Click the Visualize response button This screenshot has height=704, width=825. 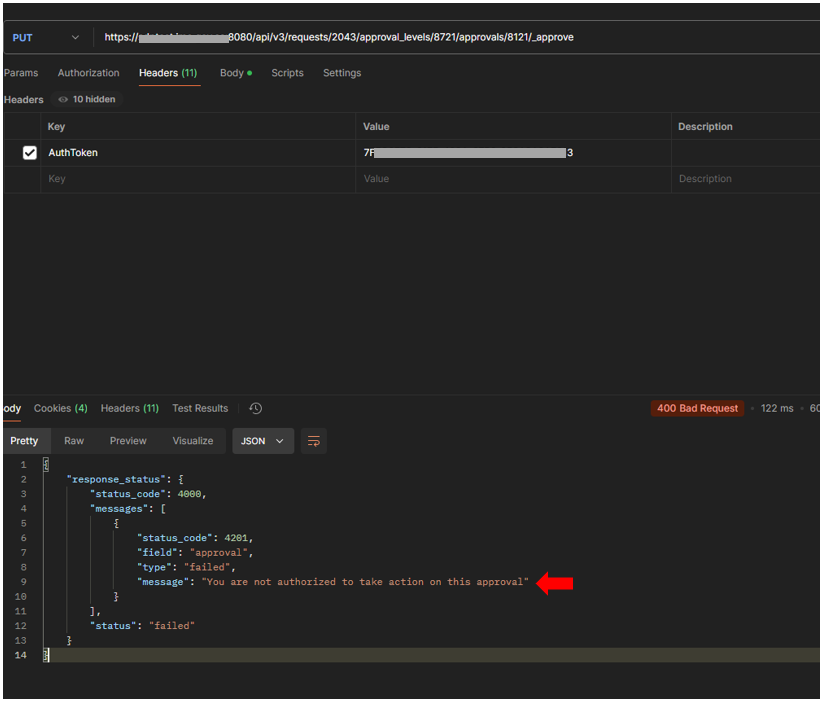point(193,441)
